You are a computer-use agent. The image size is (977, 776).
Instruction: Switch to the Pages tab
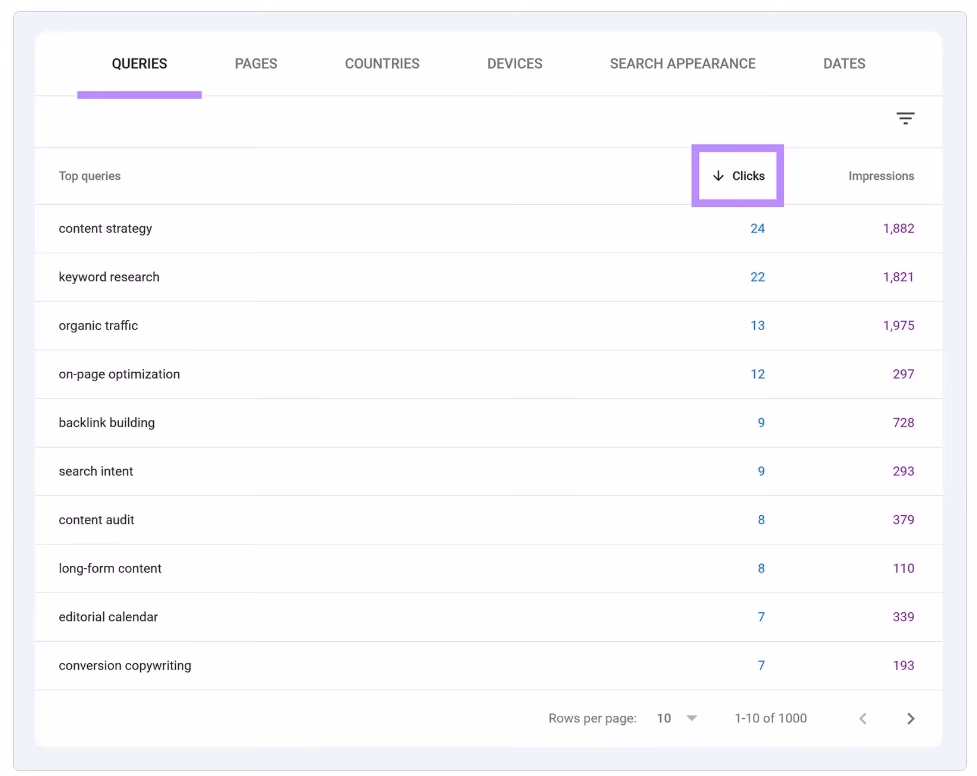pos(255,64)
